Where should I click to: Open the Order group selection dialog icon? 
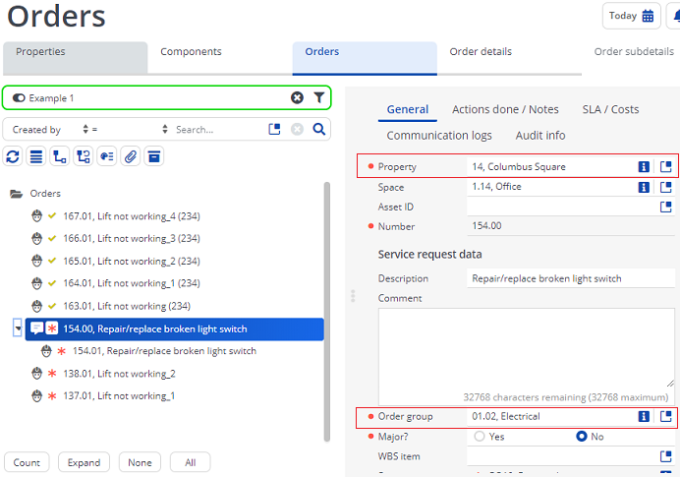click(666, 416)
